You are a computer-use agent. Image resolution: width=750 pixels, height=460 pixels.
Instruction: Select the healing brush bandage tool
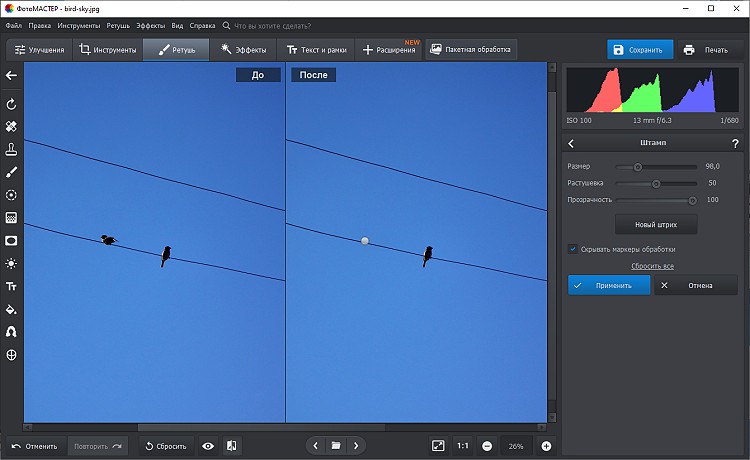tap(11, 127)
